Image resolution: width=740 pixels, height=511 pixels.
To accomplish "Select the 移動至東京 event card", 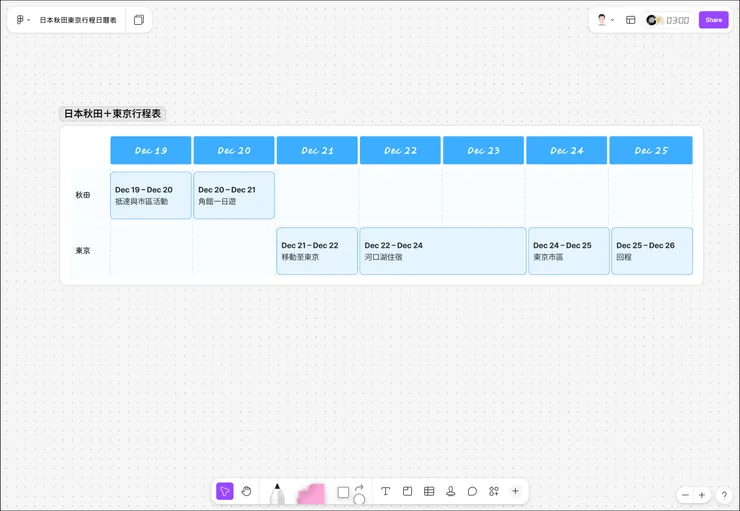I will (x=317, y=251).
